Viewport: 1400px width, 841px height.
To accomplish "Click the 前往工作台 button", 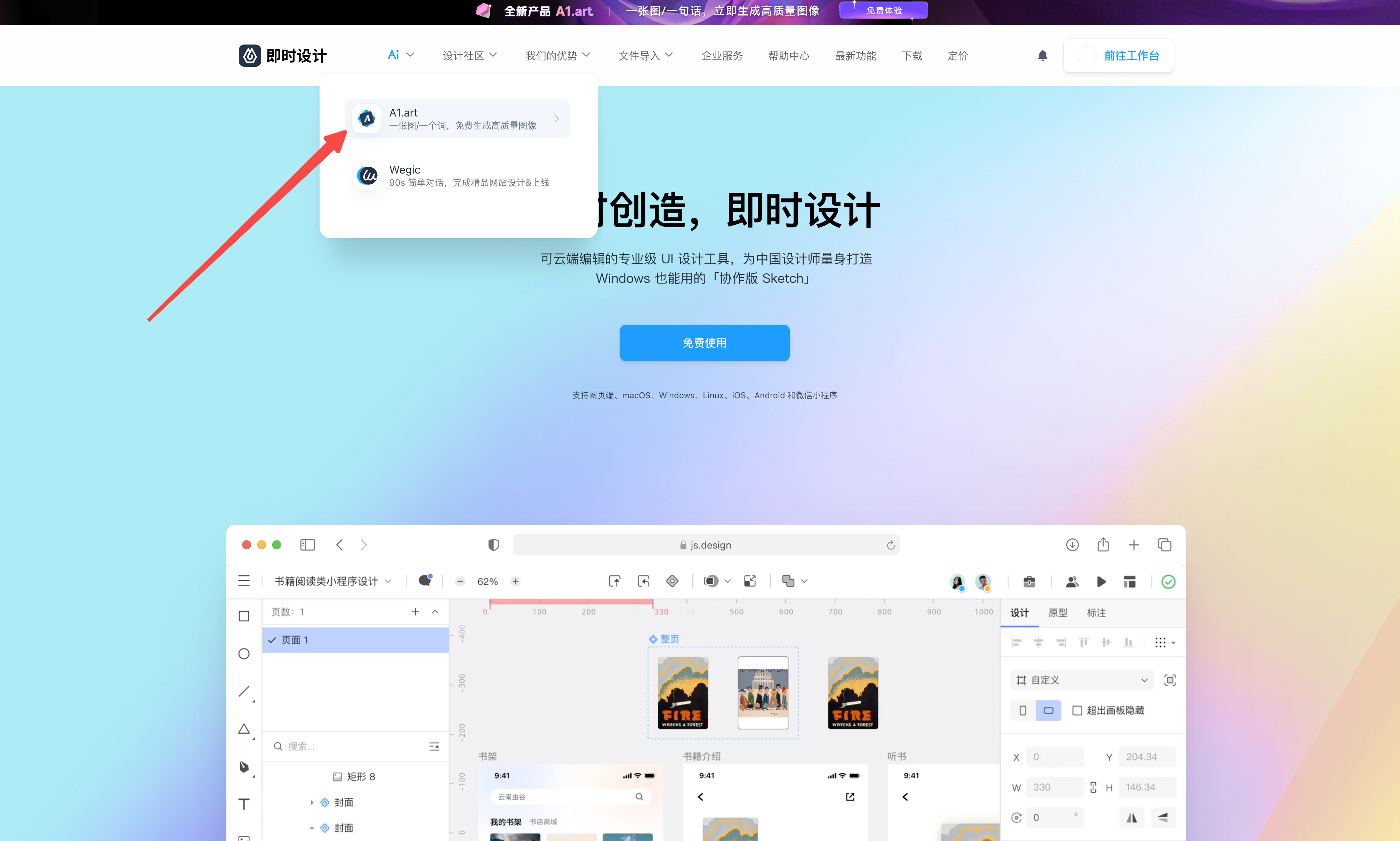I will (1118, 56).
